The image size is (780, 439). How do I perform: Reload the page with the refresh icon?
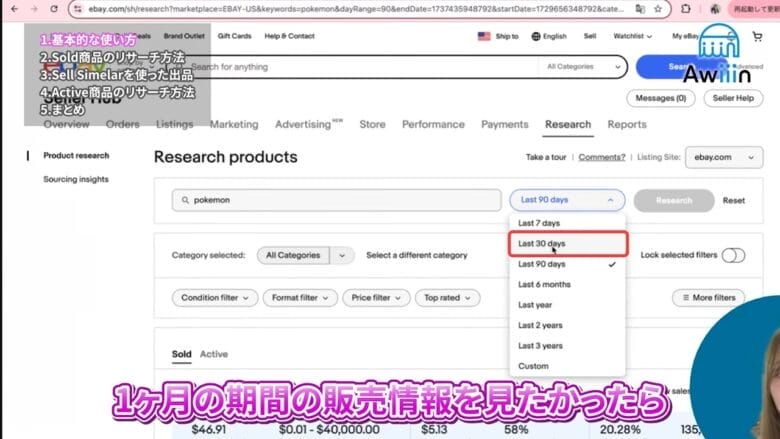coord(54,9)
